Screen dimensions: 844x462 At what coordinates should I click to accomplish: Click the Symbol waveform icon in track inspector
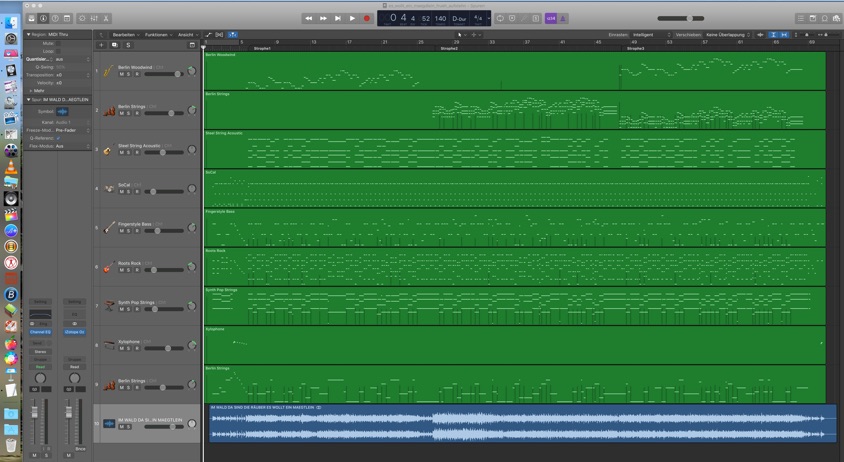[62, 111]
